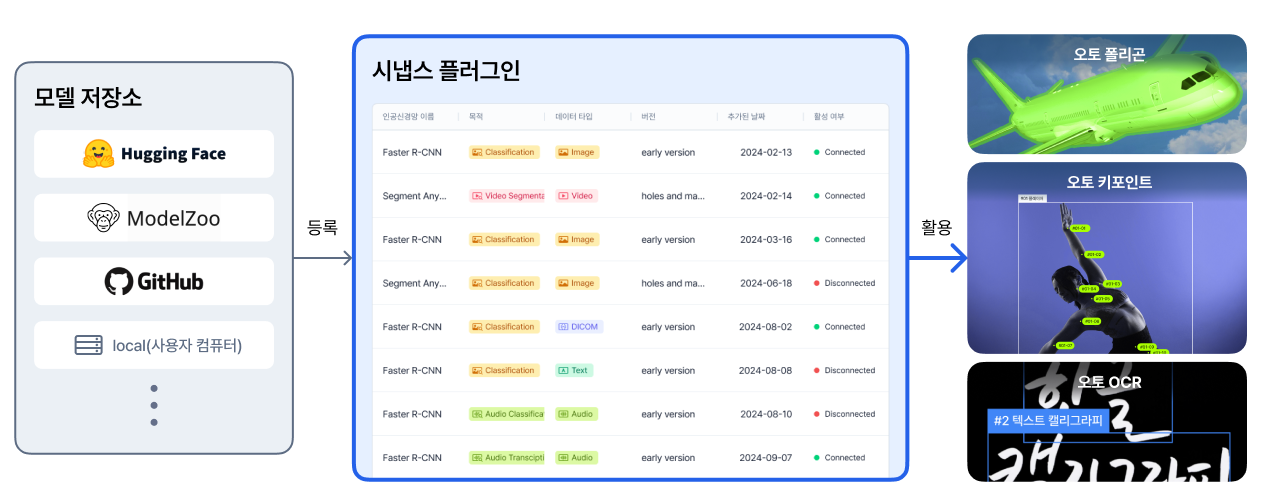Click the Hugging Face emoji logo
The height and width of the screenshot is (500, 1262).
[x=98, y=154]
